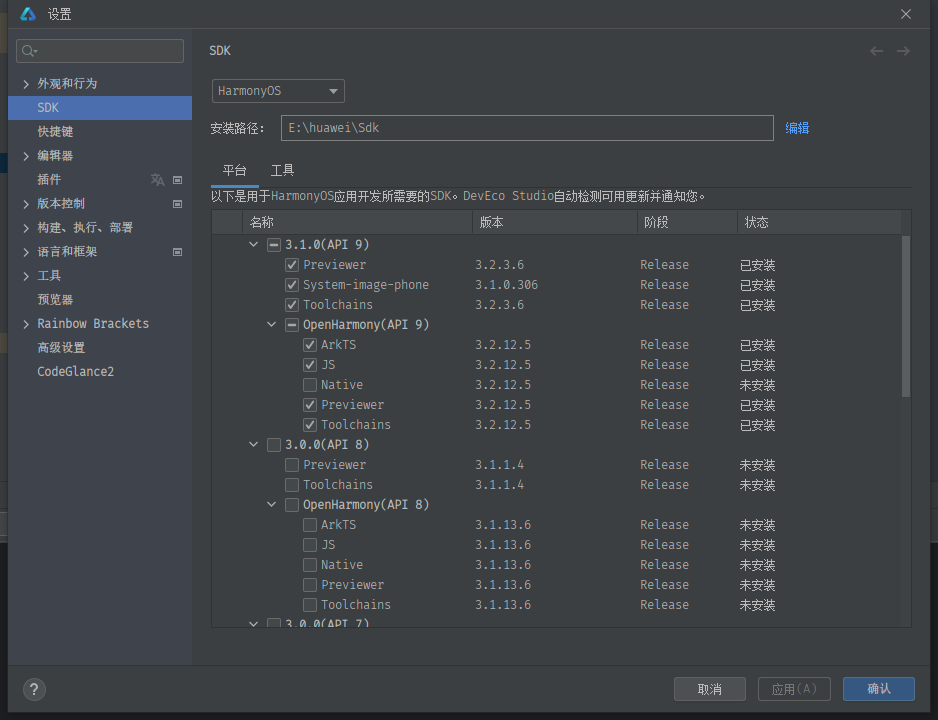This screenshot has width=938, height=720.
Task: Click the project-level icon beside 语言和框架
Action: tap(178, 252)
